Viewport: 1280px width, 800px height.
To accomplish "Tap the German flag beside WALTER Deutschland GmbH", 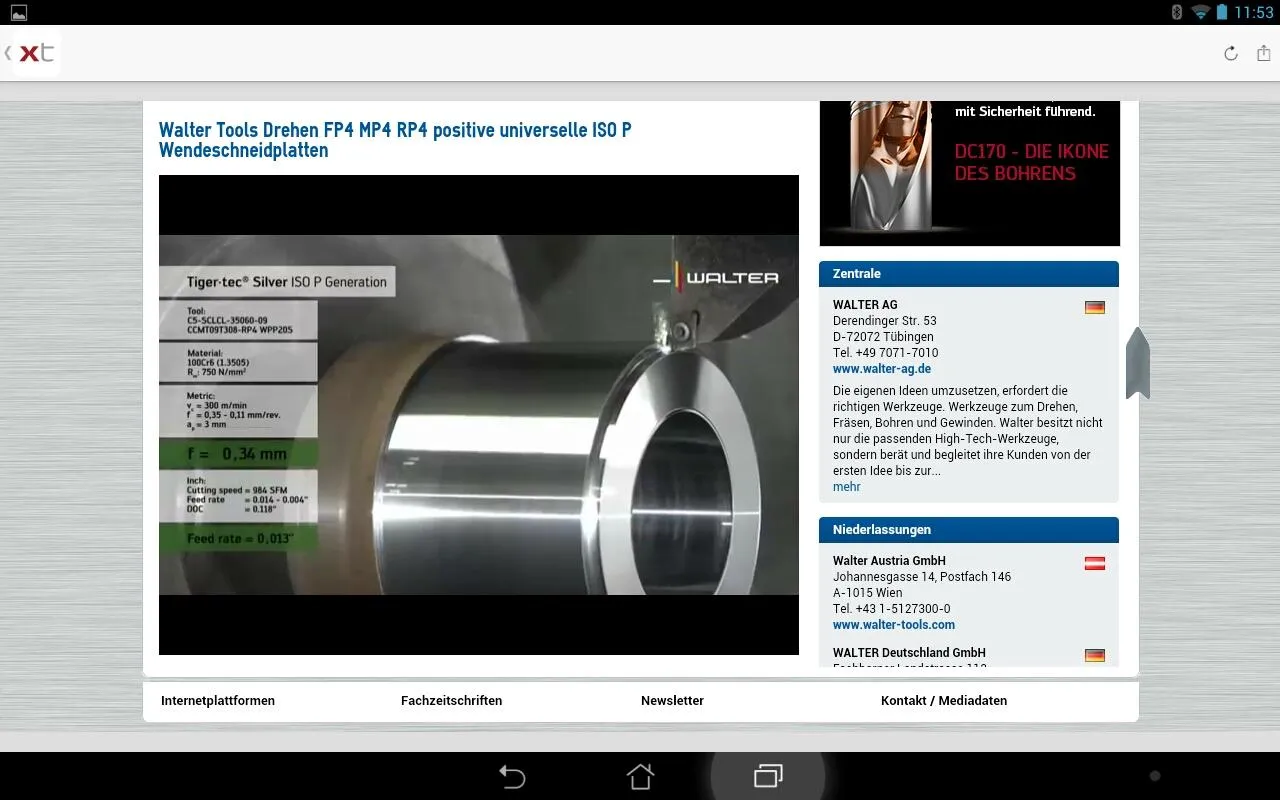I will (x=1095, y=655).
